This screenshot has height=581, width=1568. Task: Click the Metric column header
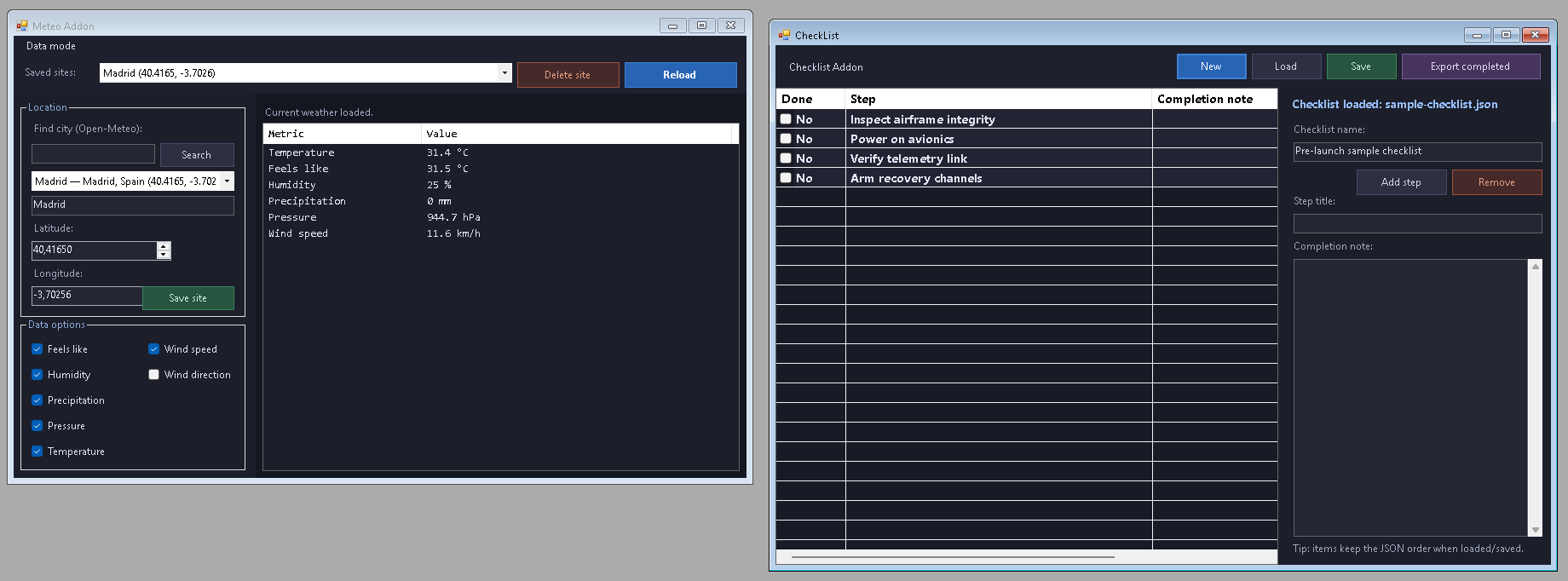tap(342, 134)
